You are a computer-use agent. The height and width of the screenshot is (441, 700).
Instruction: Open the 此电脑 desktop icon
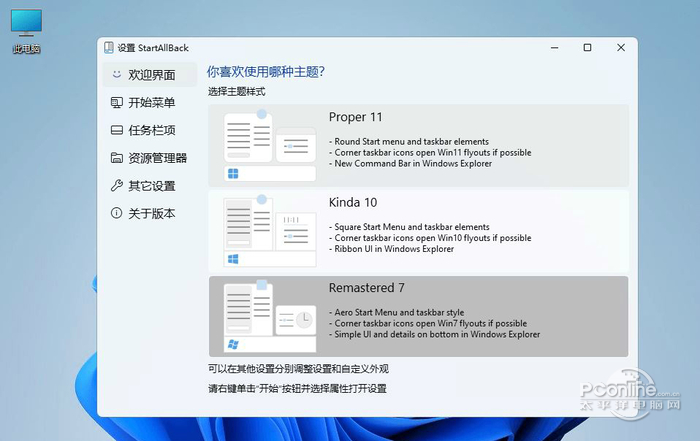[x=26, y=31]
